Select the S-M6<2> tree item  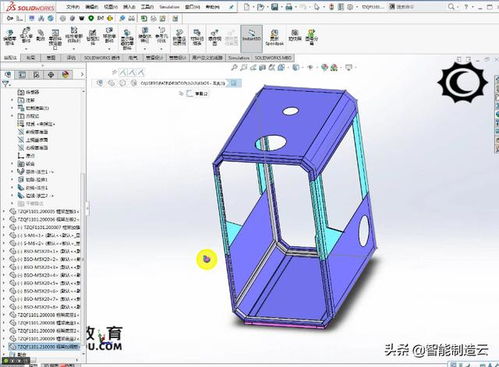44,243
